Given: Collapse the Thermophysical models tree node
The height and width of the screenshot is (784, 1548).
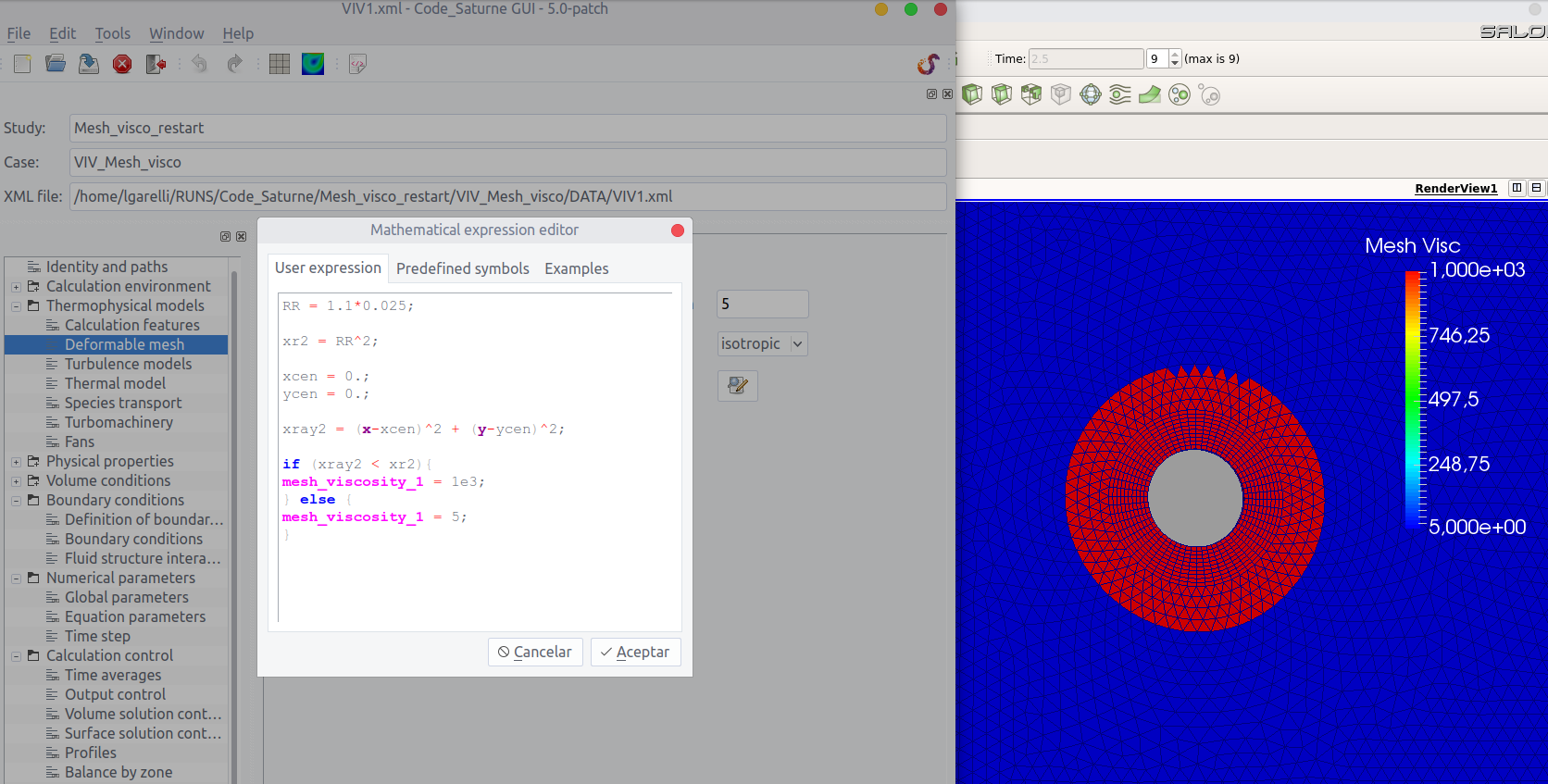Looking at the screenshot, I should pos(16,306).
